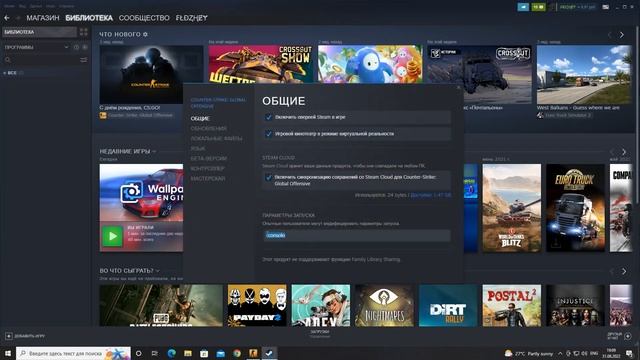Select БЕТА-ВЕРСИИ in properties sidebar
The height and width of the screenshot is (360, 640).
209,158
